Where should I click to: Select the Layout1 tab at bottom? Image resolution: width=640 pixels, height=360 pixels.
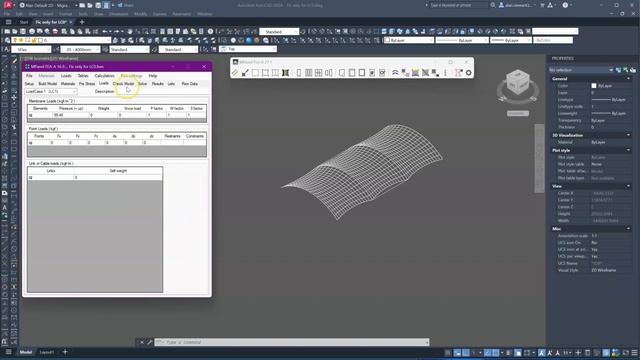[x=47, y=352]
